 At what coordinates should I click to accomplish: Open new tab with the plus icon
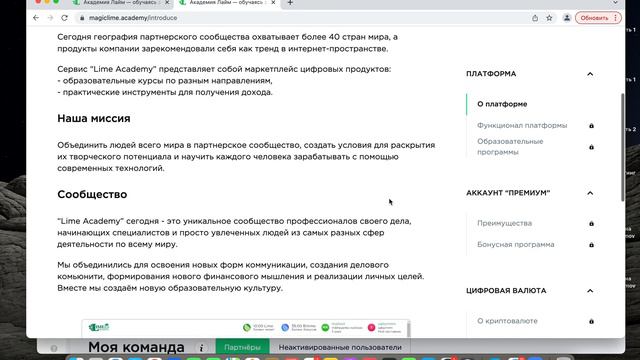(290, 2)
